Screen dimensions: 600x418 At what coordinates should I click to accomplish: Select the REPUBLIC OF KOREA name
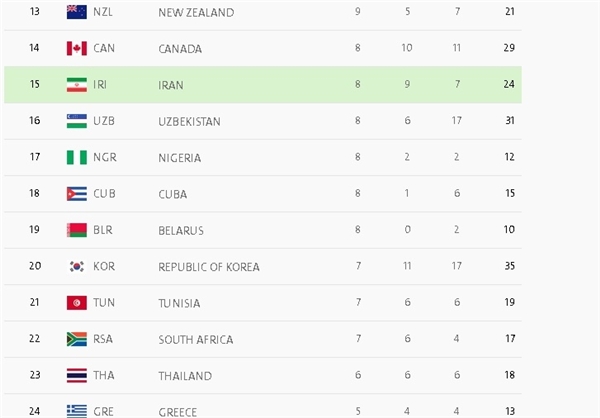209,267
